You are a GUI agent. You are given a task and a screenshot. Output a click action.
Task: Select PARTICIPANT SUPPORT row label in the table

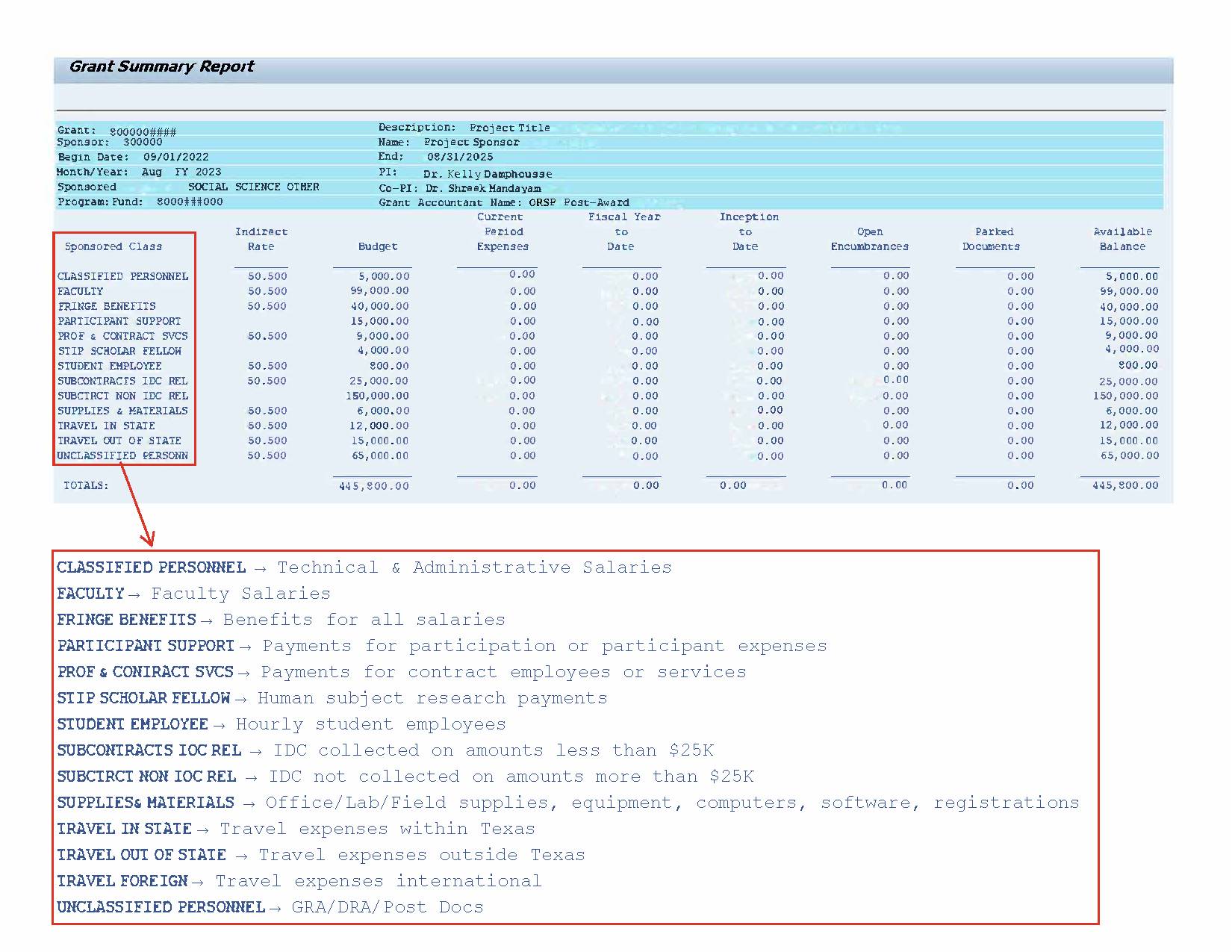(x=119, y=321)
